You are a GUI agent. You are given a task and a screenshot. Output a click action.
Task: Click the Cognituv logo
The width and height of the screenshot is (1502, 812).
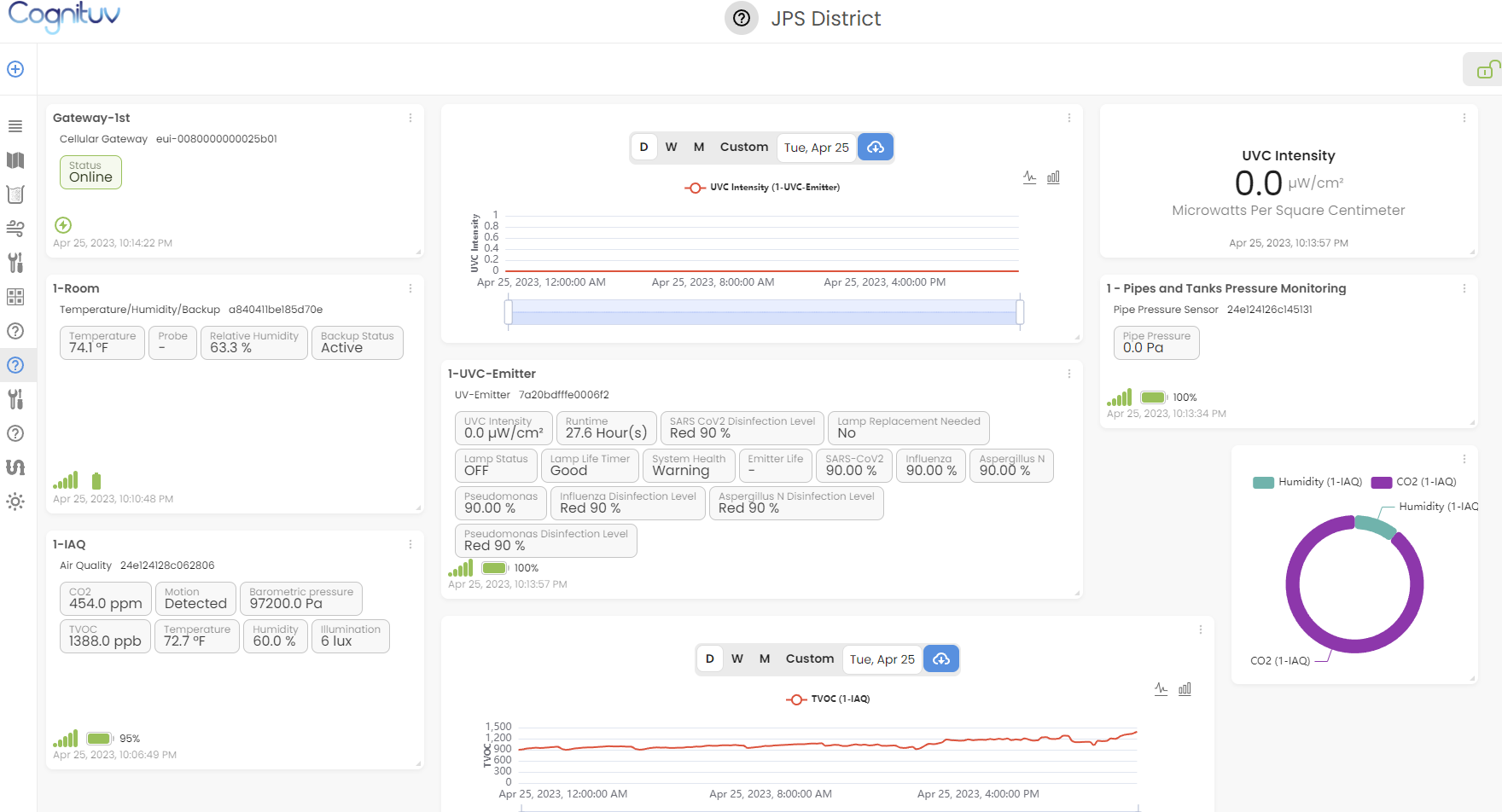64,17
